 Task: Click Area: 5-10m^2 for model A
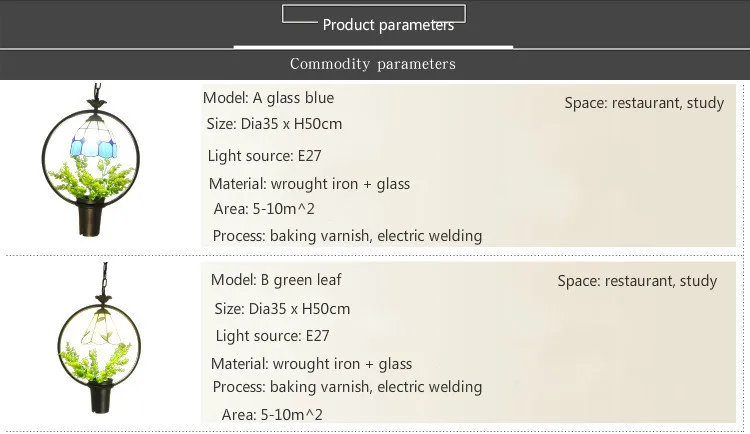(265, 209)
